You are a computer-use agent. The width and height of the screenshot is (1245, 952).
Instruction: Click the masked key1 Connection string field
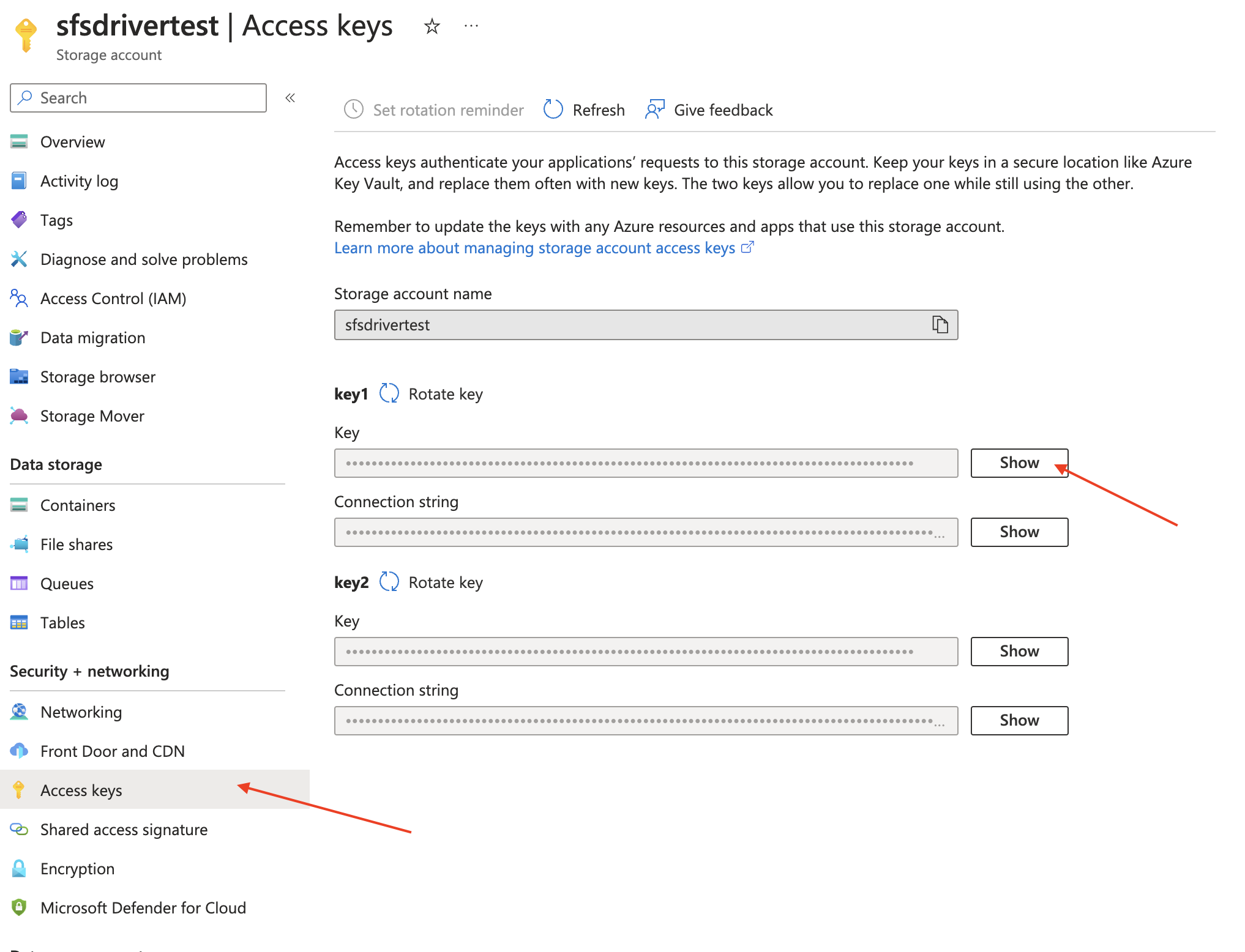(x=646, y=532)
